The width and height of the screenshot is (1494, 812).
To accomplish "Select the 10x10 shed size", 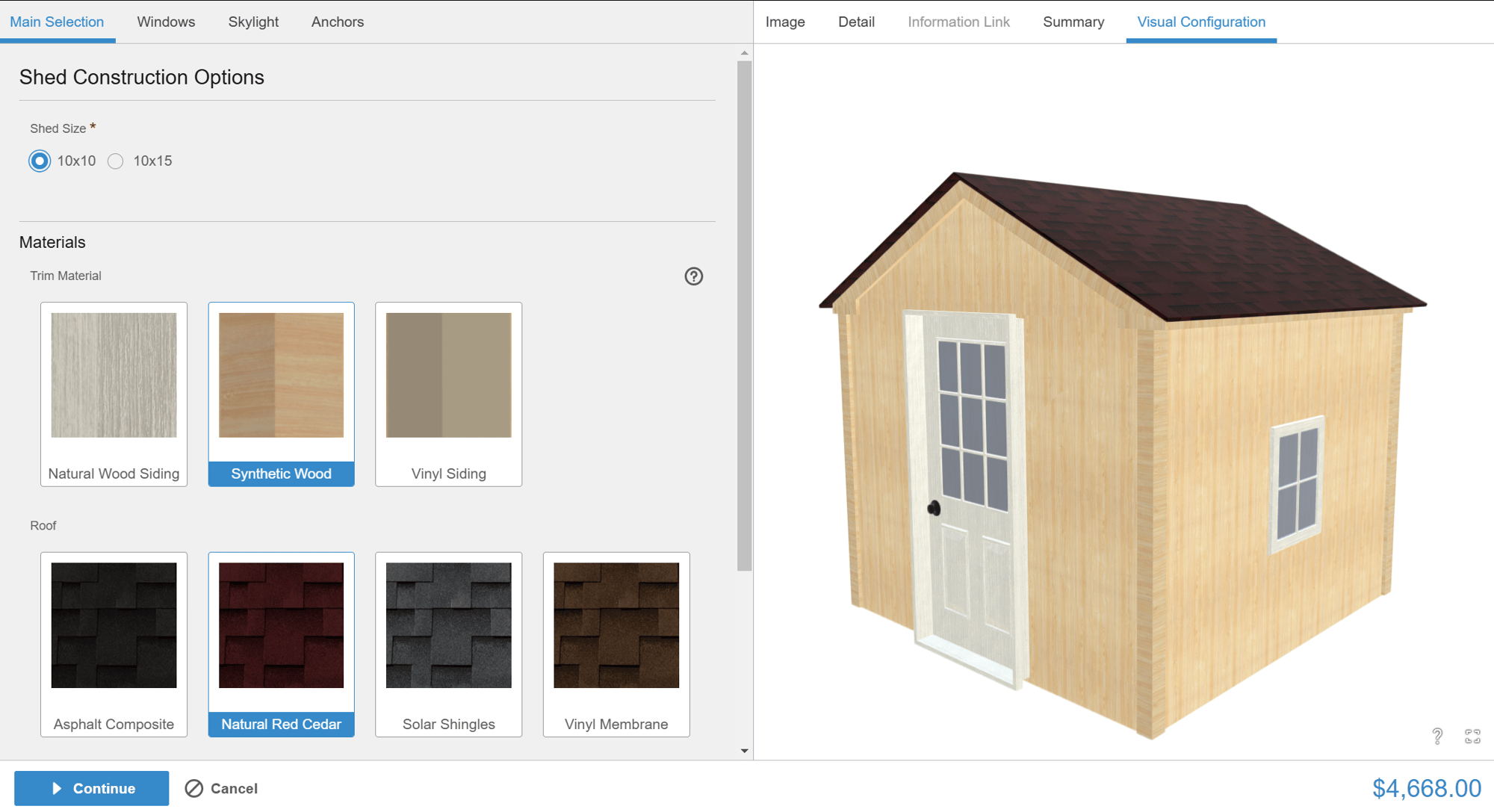I will [39, 161].
